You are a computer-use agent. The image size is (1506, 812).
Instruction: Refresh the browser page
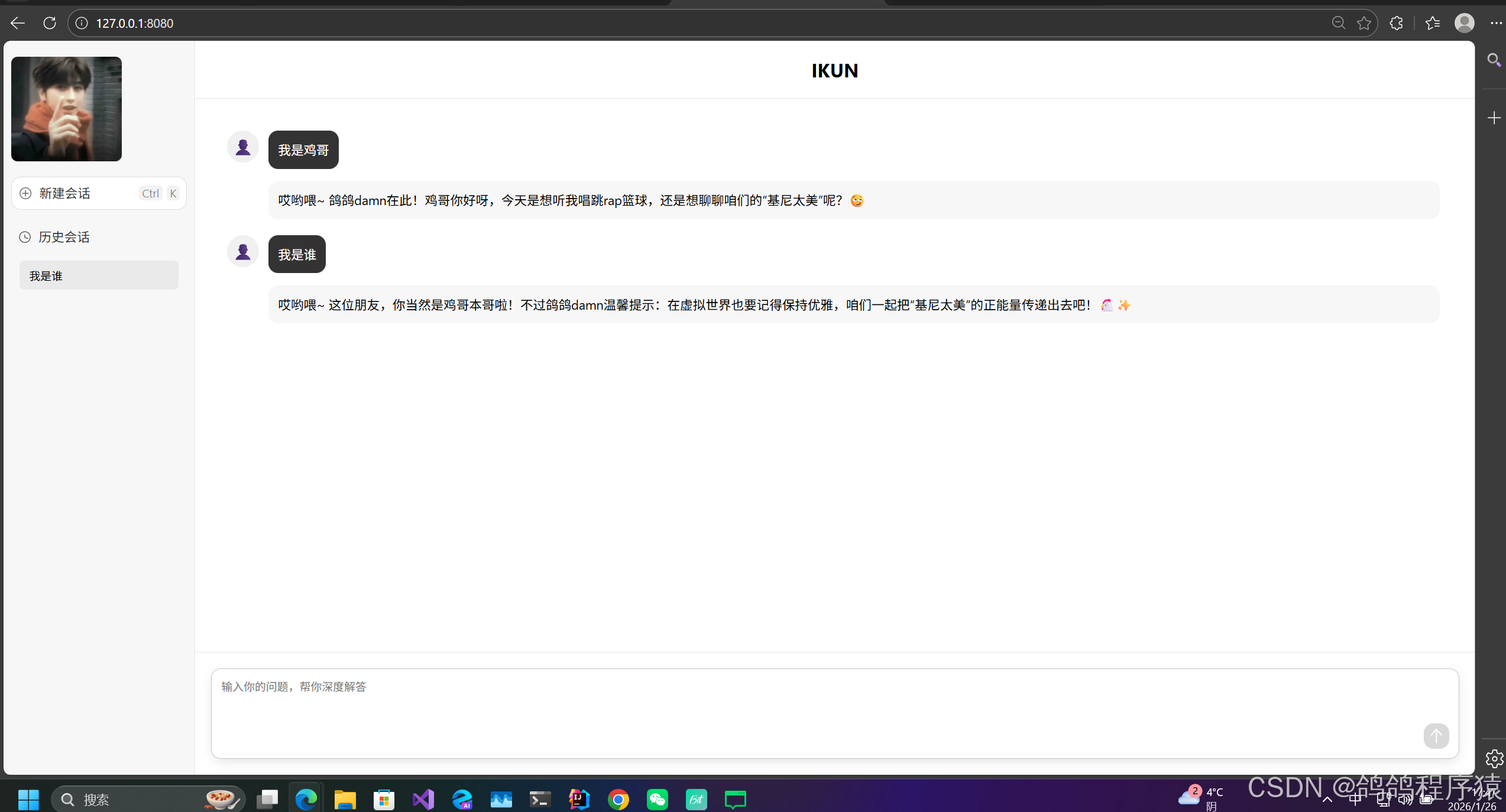(x=50, y=23)
